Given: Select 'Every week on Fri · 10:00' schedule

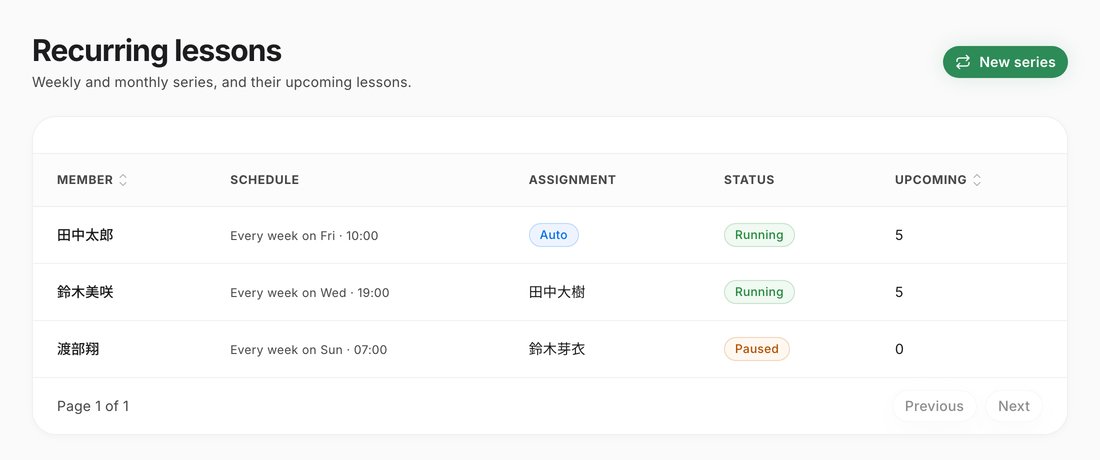Looking at the screenshot, I should [x=304, y=236].
